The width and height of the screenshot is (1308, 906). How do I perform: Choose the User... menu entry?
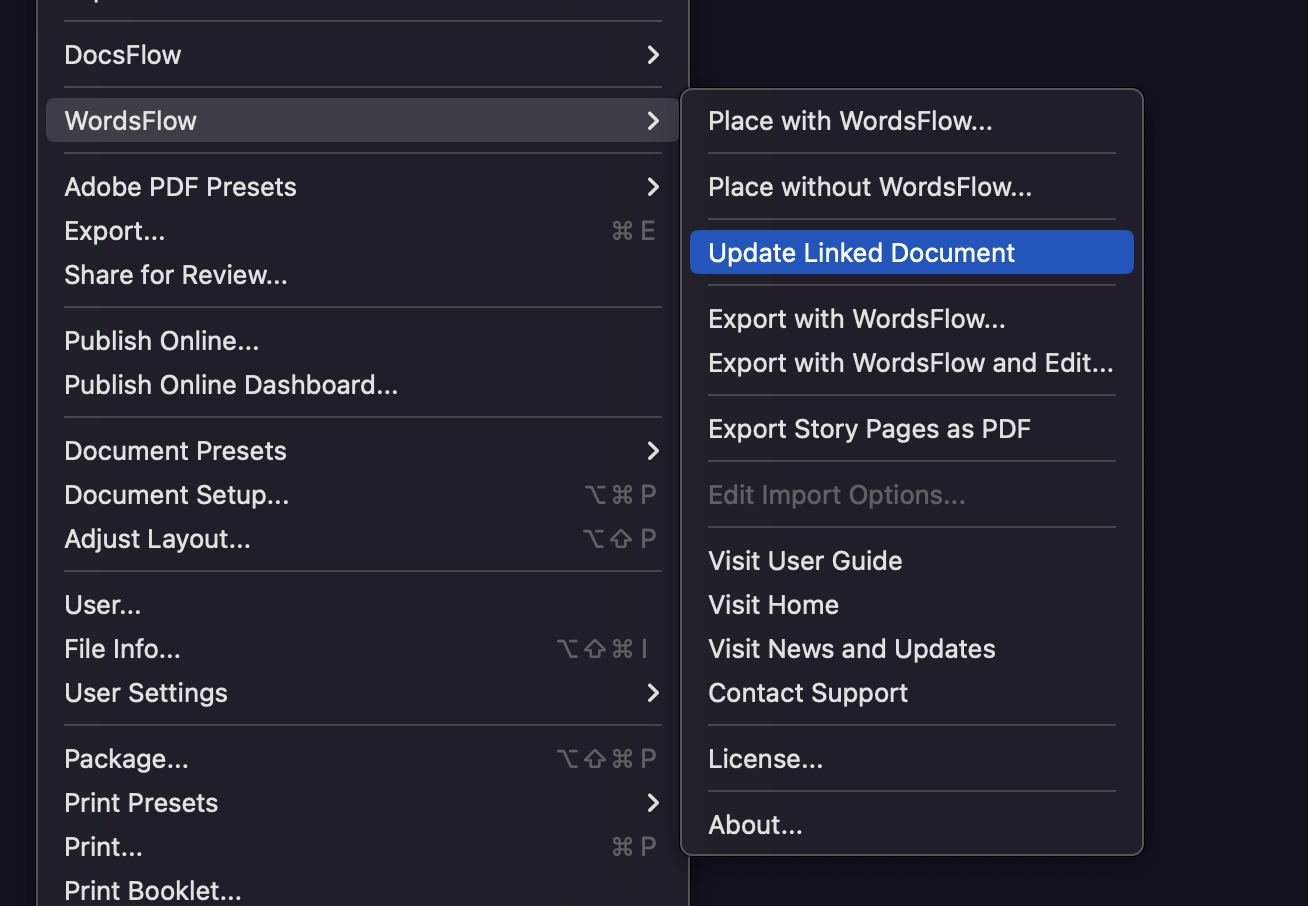click(x=362, y=605)
